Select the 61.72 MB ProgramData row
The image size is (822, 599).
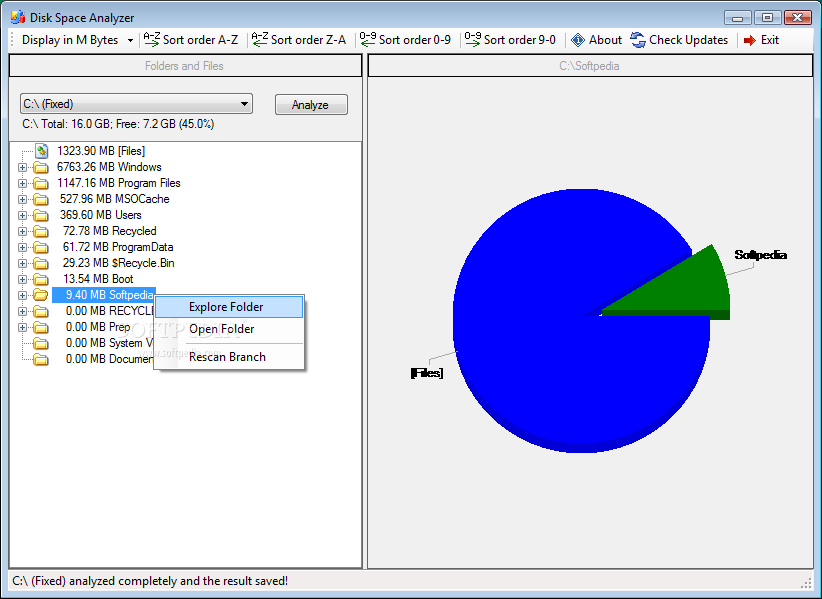[x=118, y=247]
